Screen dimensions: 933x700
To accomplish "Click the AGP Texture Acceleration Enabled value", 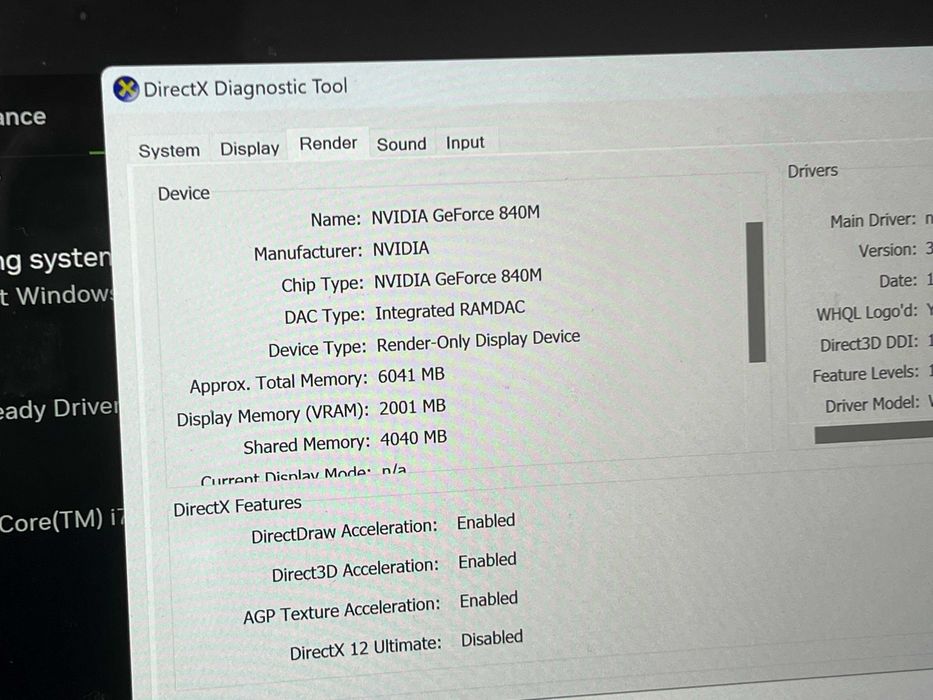I will pyautogui.click(x=489, y=599).
